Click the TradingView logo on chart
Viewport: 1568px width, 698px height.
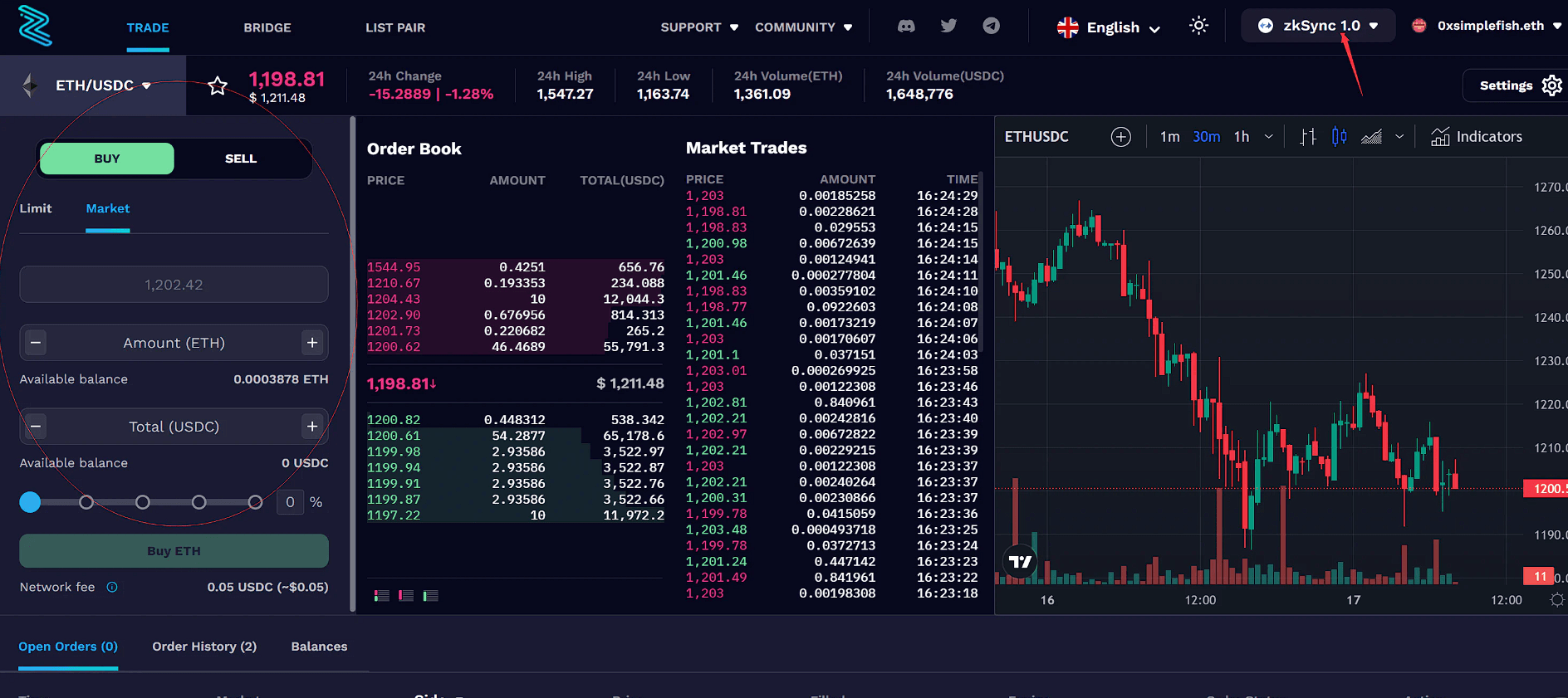tap(1020, 562)
